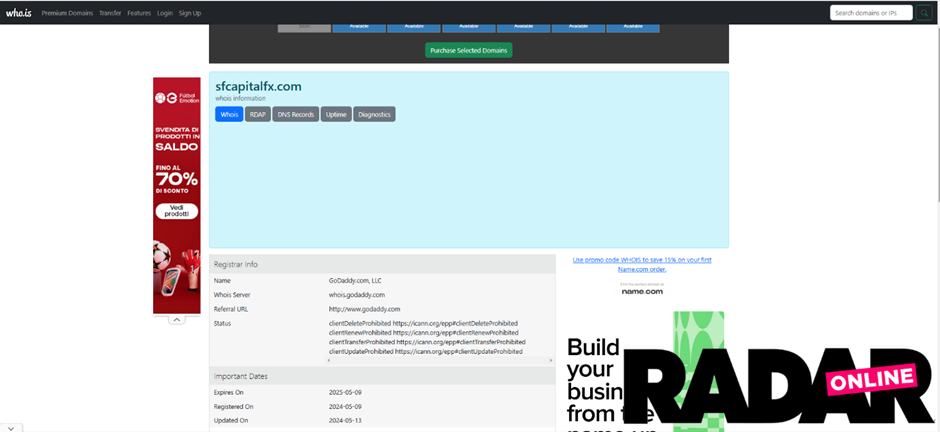Focus the Search domains or IPs field
Viewport: 940px width, 432px height.
pyautogui.click(x=871, y=13)
